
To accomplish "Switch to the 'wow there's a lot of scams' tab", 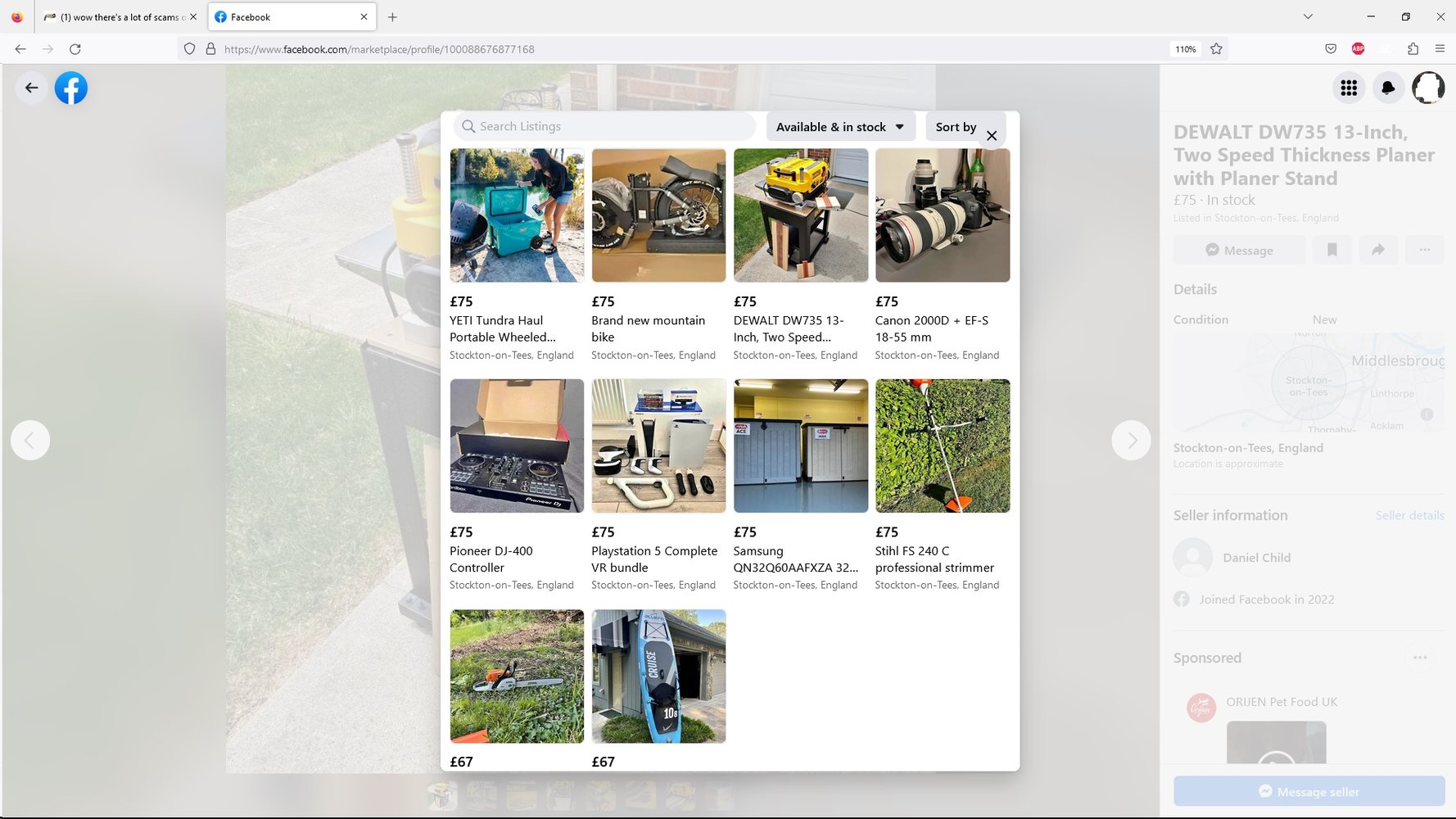I will [x=120, y=17].
